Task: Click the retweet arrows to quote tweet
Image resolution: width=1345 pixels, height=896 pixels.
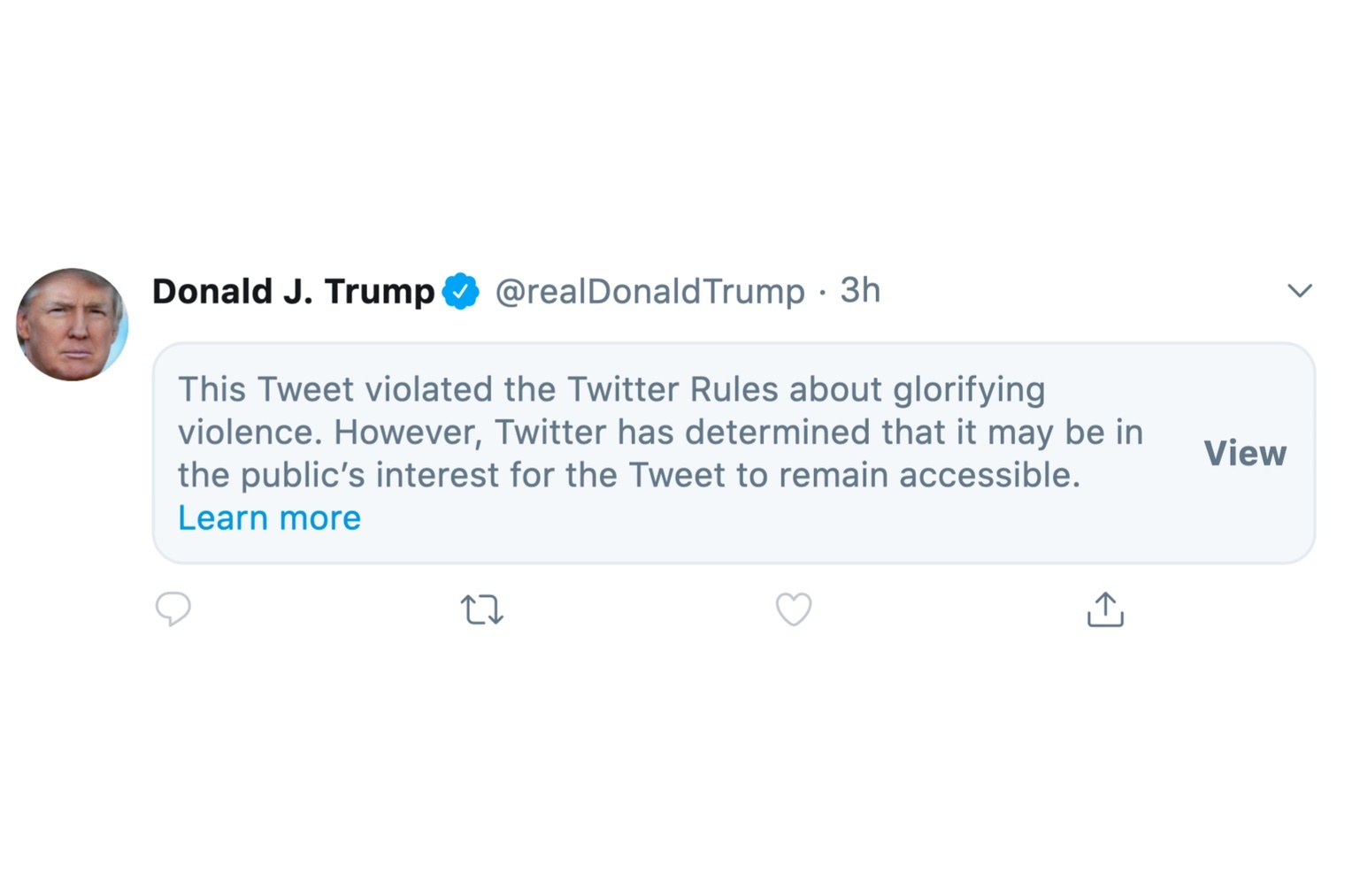Action: click(x=482, y=609)
